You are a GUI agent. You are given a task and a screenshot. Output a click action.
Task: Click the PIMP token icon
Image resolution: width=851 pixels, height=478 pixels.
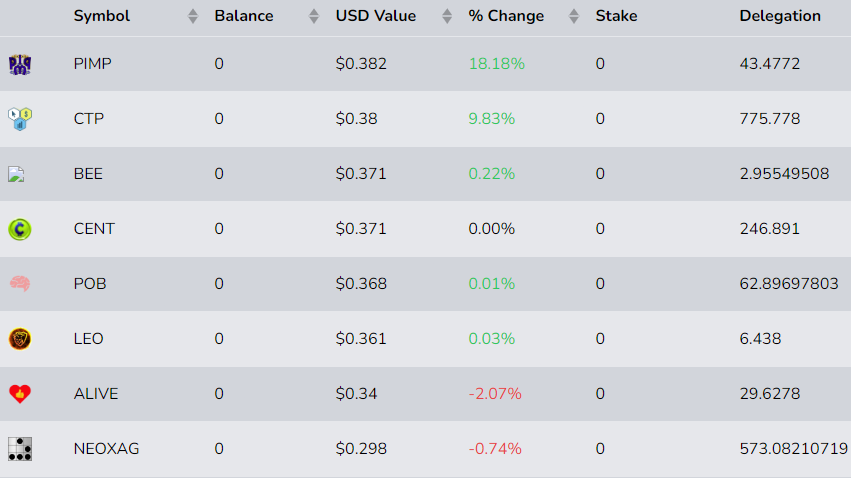pyautogui.click(x=20, y=64)
